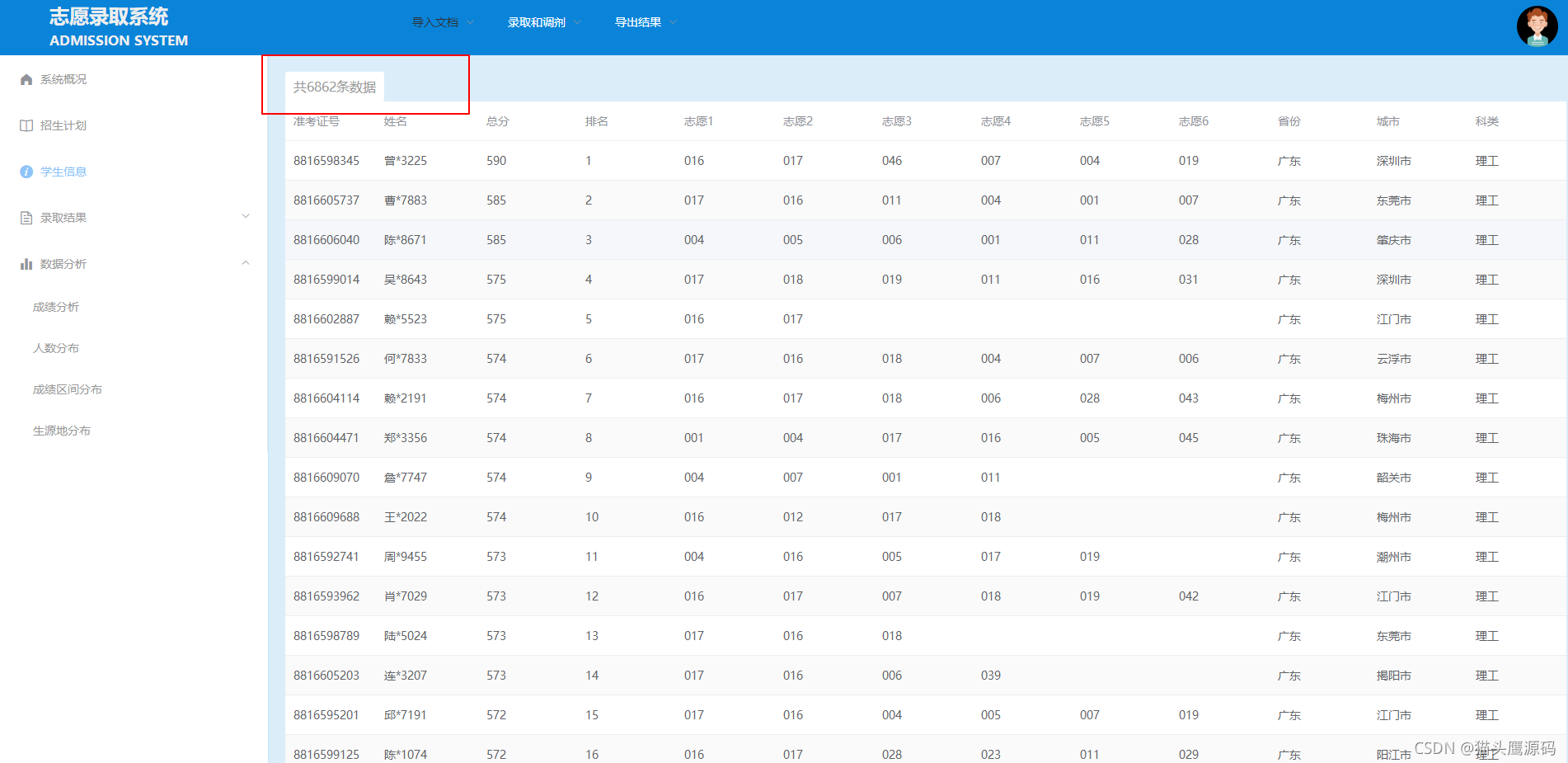Click the 录取结果 document icon

coord(26,218)
